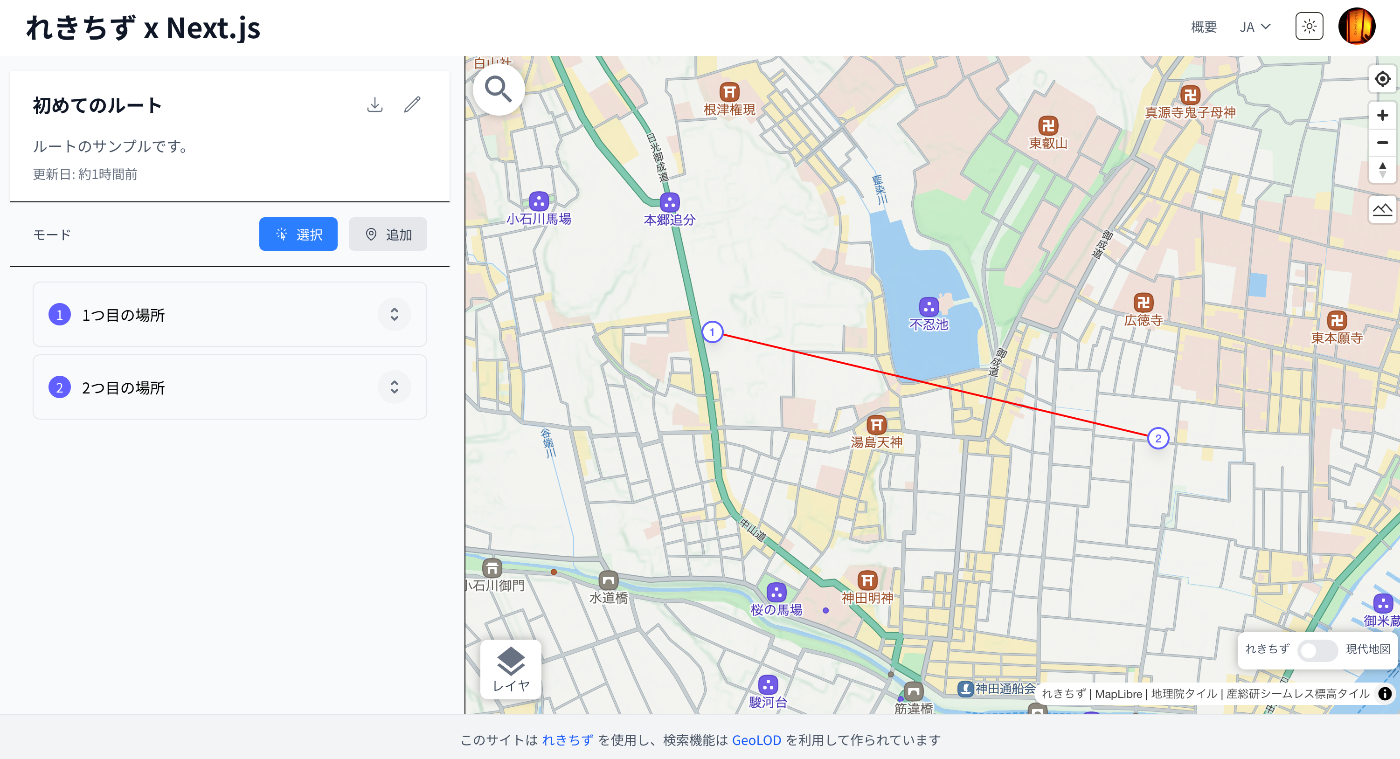This screenshot has width=1400, height=759.
Task: Locate my position on map
Action: coord(1382,79)
